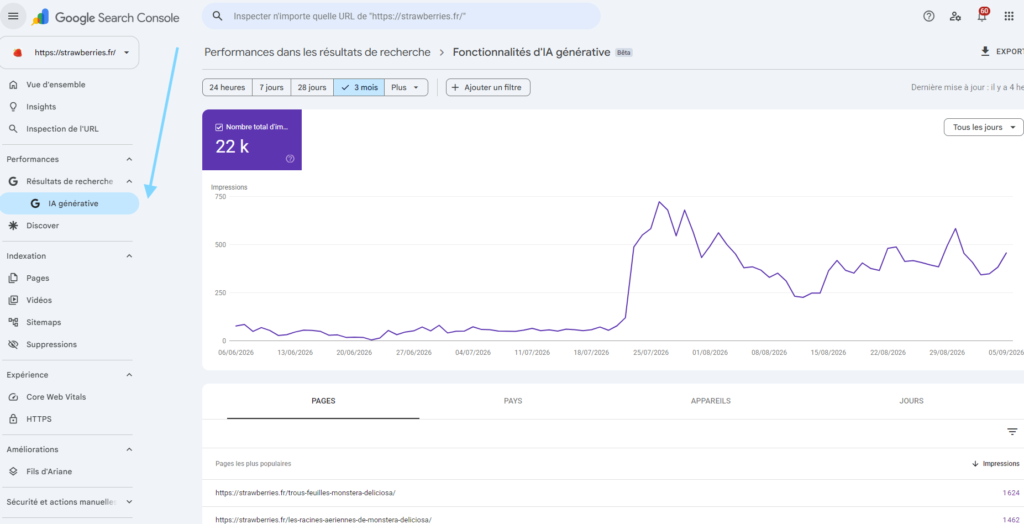Click the Vidéos play icon
This screenshot has width=1024, height=524.
click(13, 300)
